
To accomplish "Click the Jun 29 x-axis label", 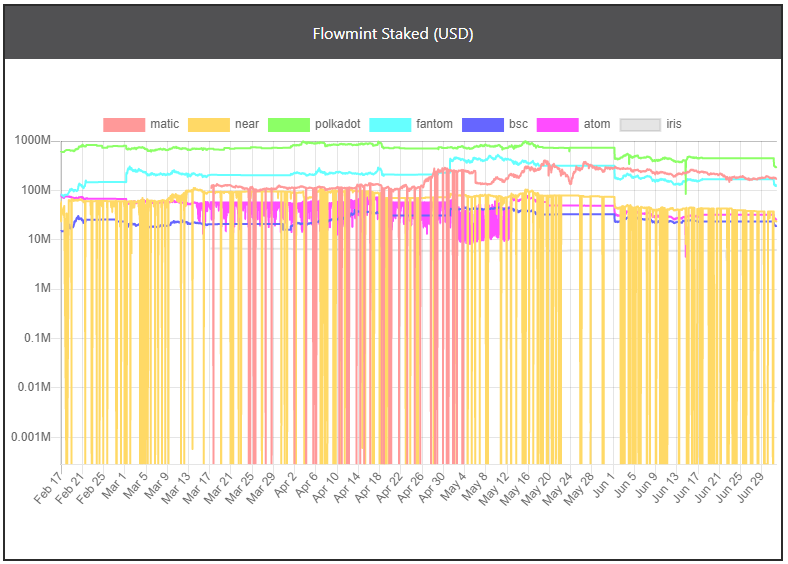I will pyautogui.click(x=750, y=488).
